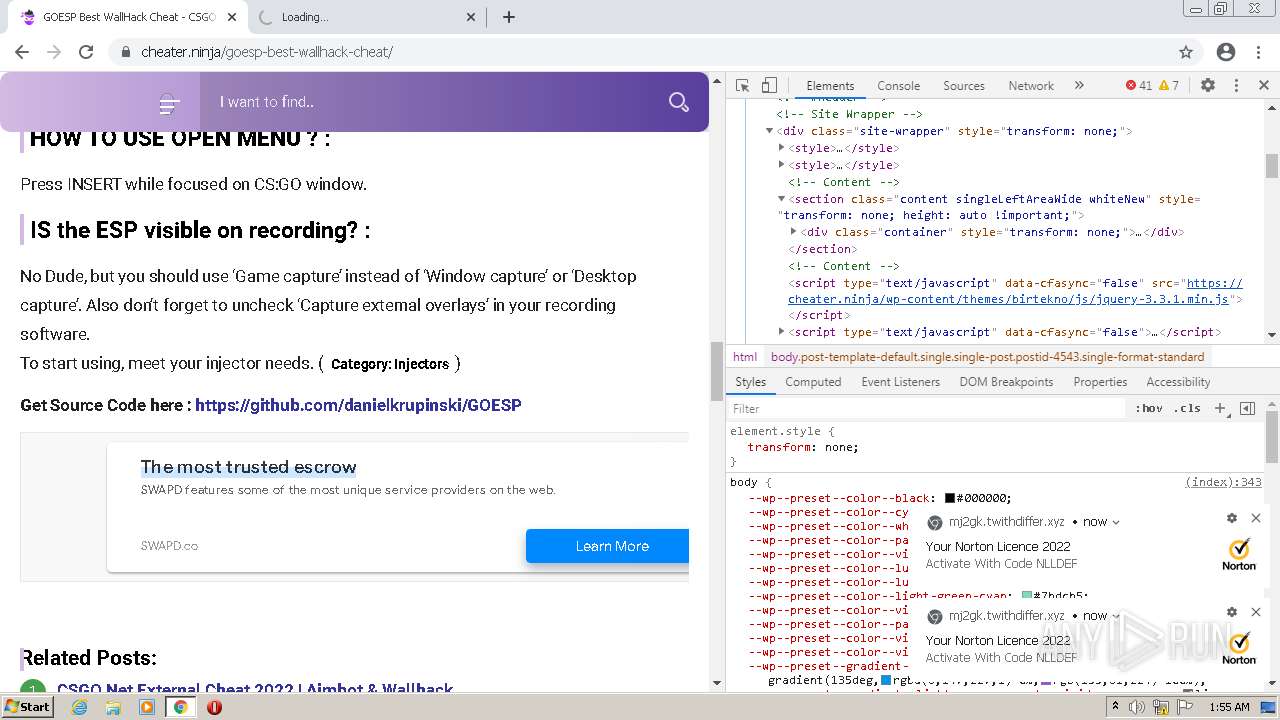Reload the current page
Screen dimensions: 1280x720
[x=86, y=52]
